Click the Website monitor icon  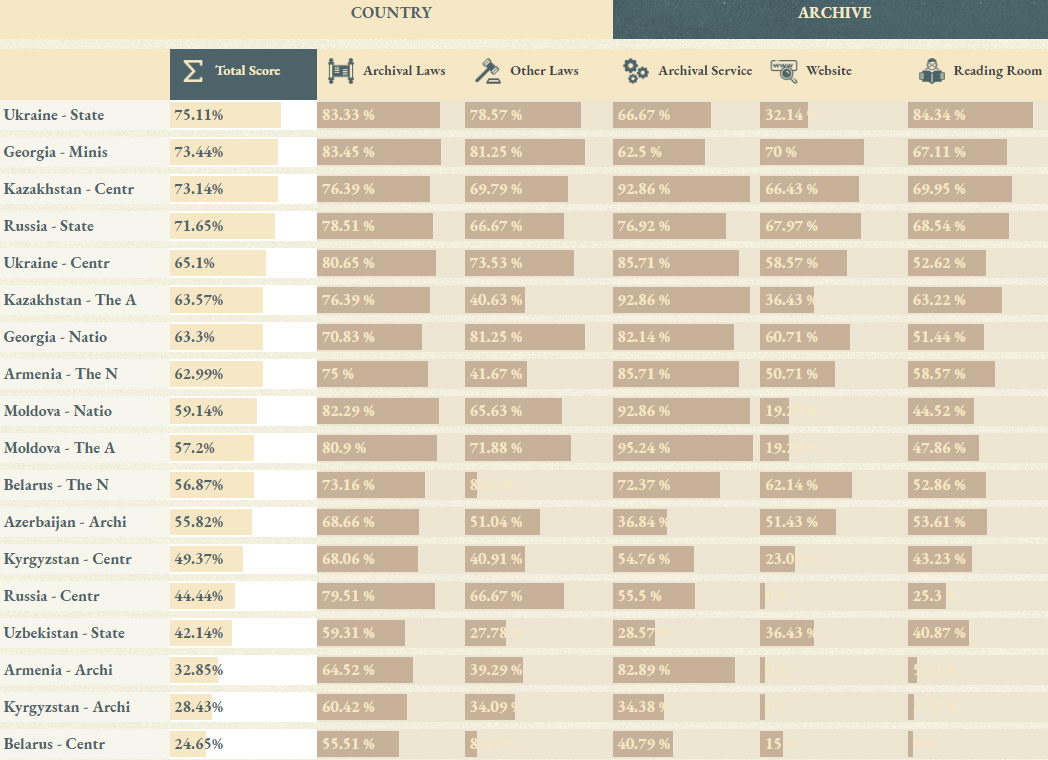click(783, 71)
